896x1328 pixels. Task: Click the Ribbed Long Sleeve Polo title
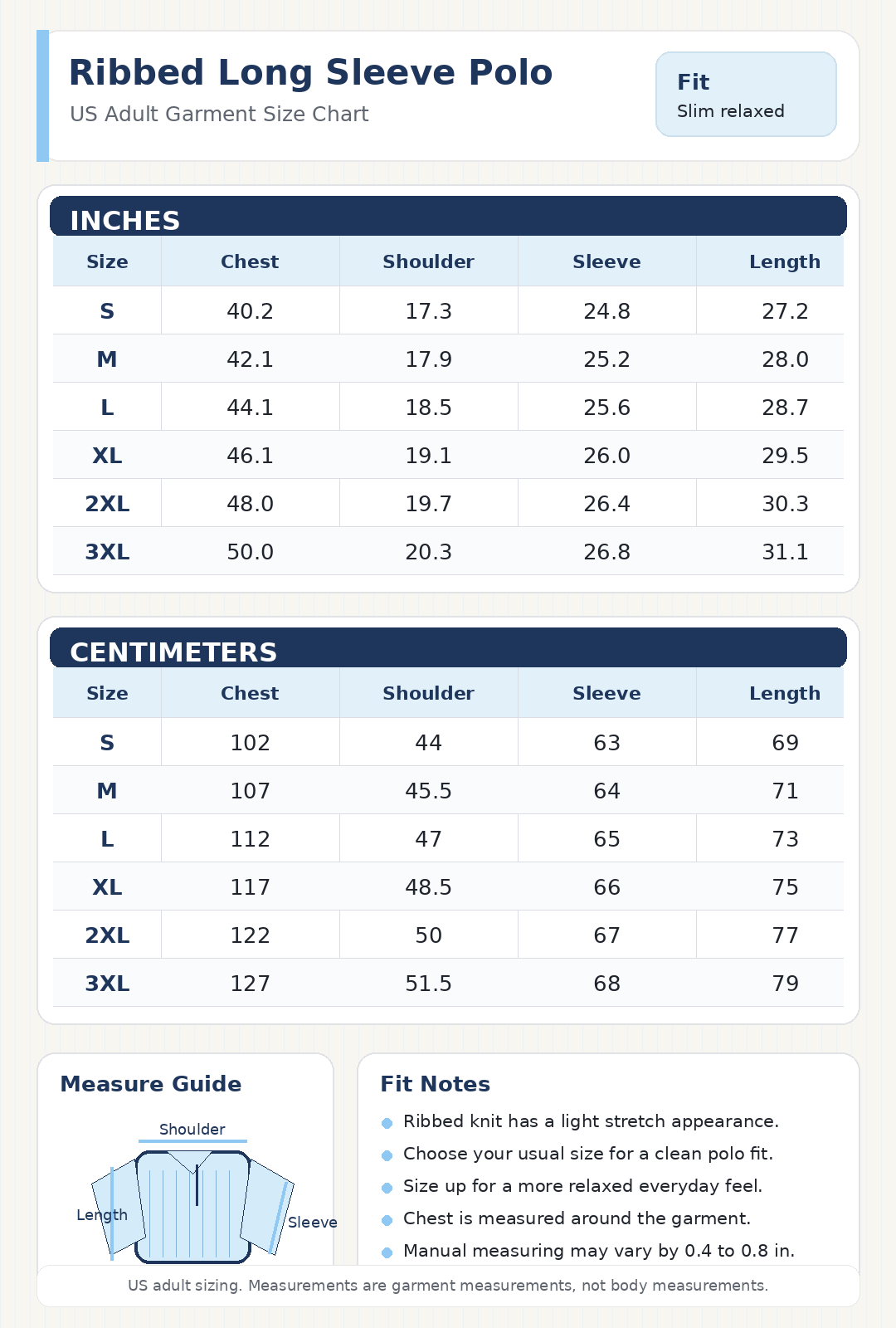(x=310, y=73)
